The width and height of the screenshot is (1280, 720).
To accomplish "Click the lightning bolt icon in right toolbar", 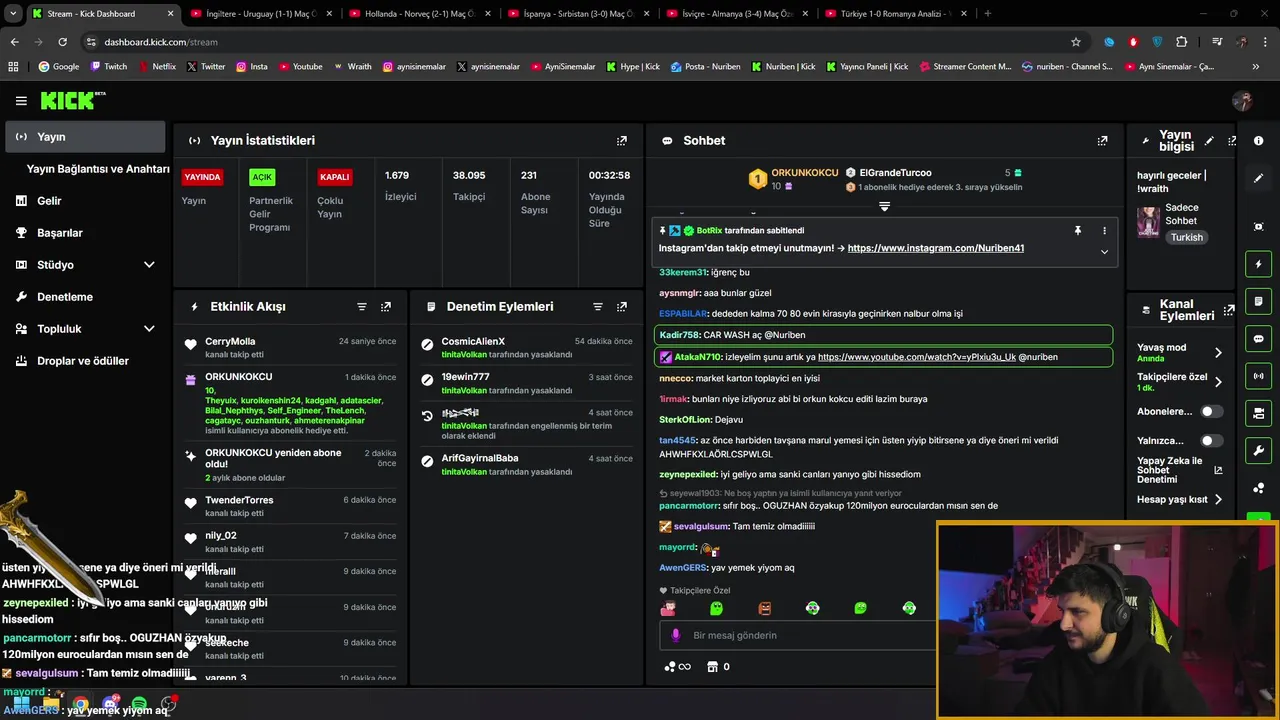I will pos(1259,264).
